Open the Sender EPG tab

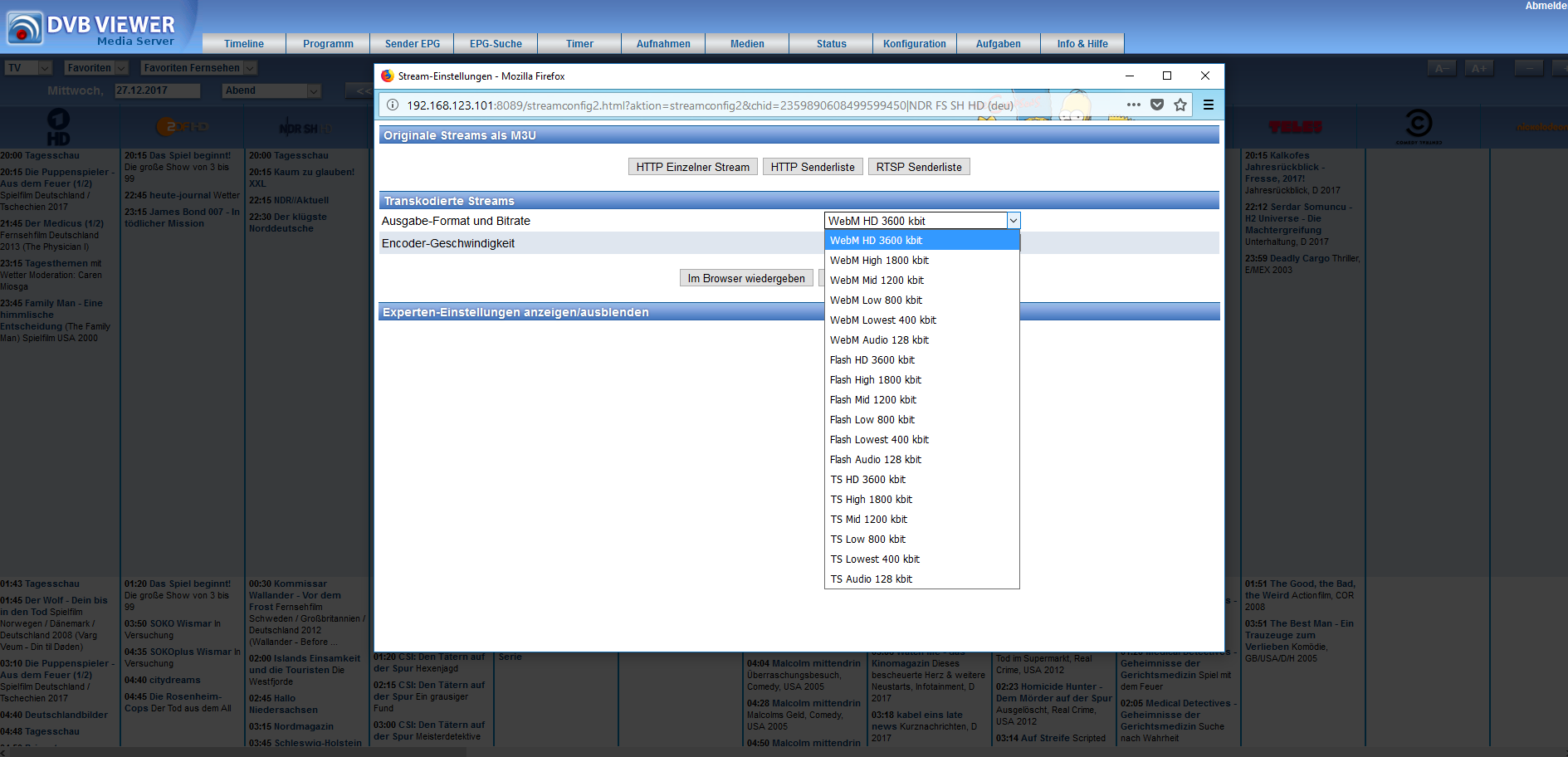tap(413, 44)
